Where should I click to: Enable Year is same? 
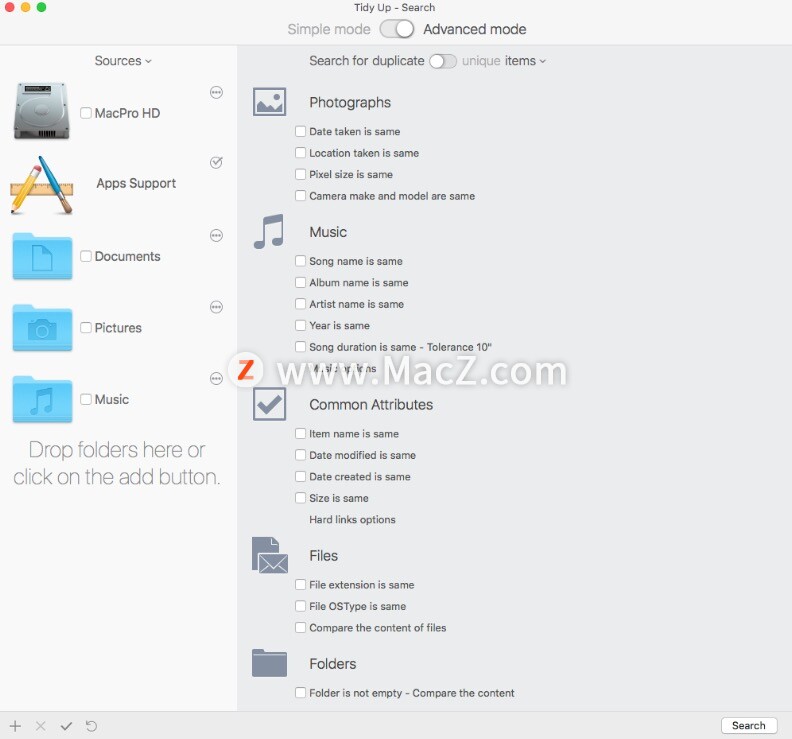(x=301, y=325)
